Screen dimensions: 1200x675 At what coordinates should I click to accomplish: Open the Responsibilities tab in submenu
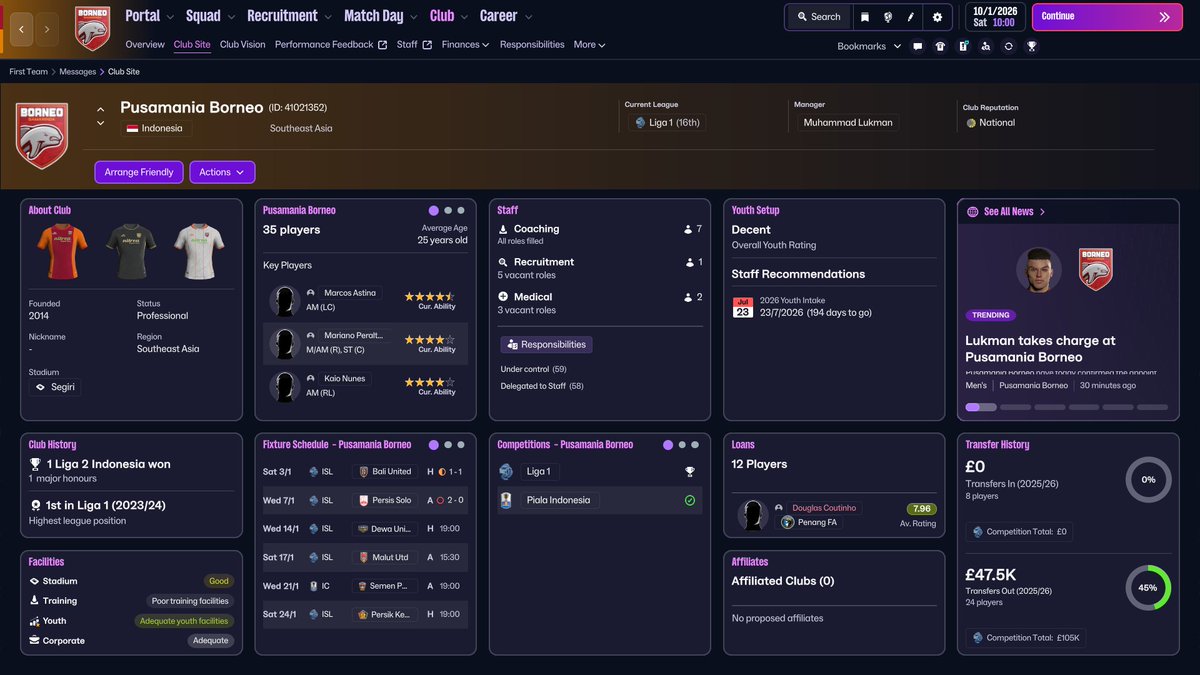532,45
